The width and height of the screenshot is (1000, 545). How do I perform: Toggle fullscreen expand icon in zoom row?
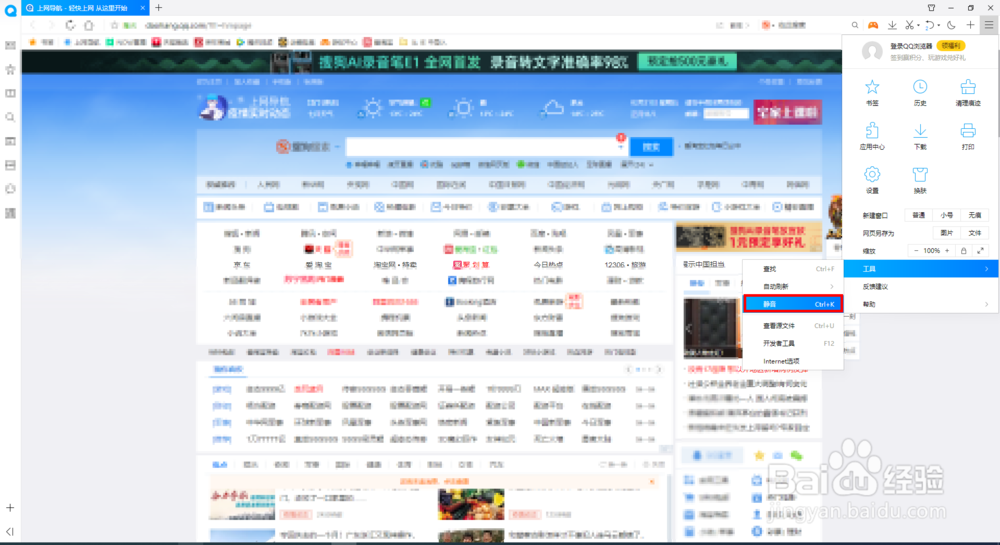[x=980, y=251]
